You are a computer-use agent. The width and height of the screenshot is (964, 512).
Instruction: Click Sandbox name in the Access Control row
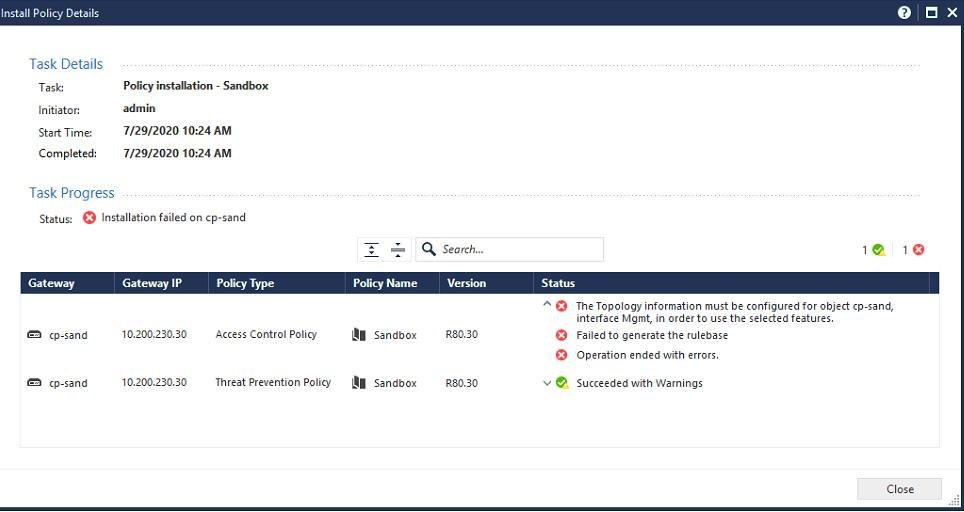[x=395, y=336]
